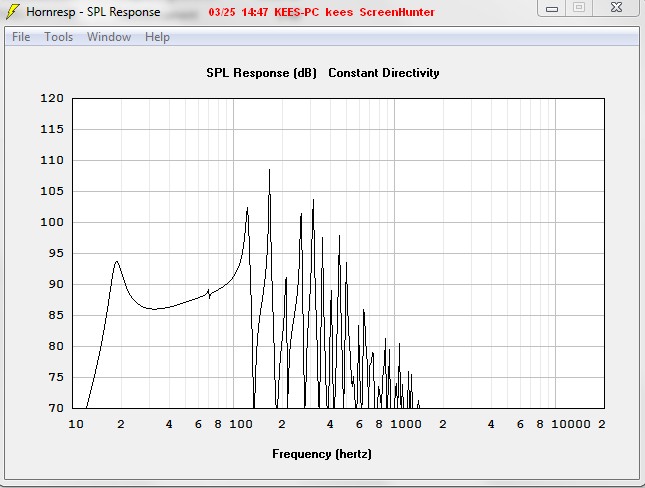Click the 85 value on the dB axis
Screen dimensions: 645x488
(56, 315)
